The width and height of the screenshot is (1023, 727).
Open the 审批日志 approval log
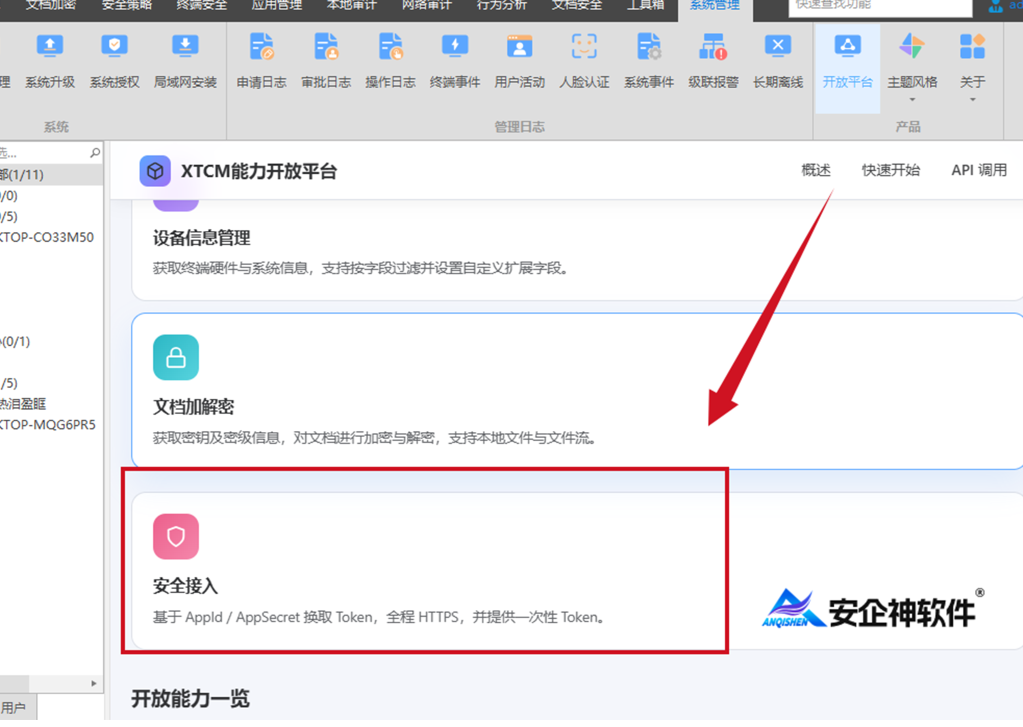(x=326, y=61)
